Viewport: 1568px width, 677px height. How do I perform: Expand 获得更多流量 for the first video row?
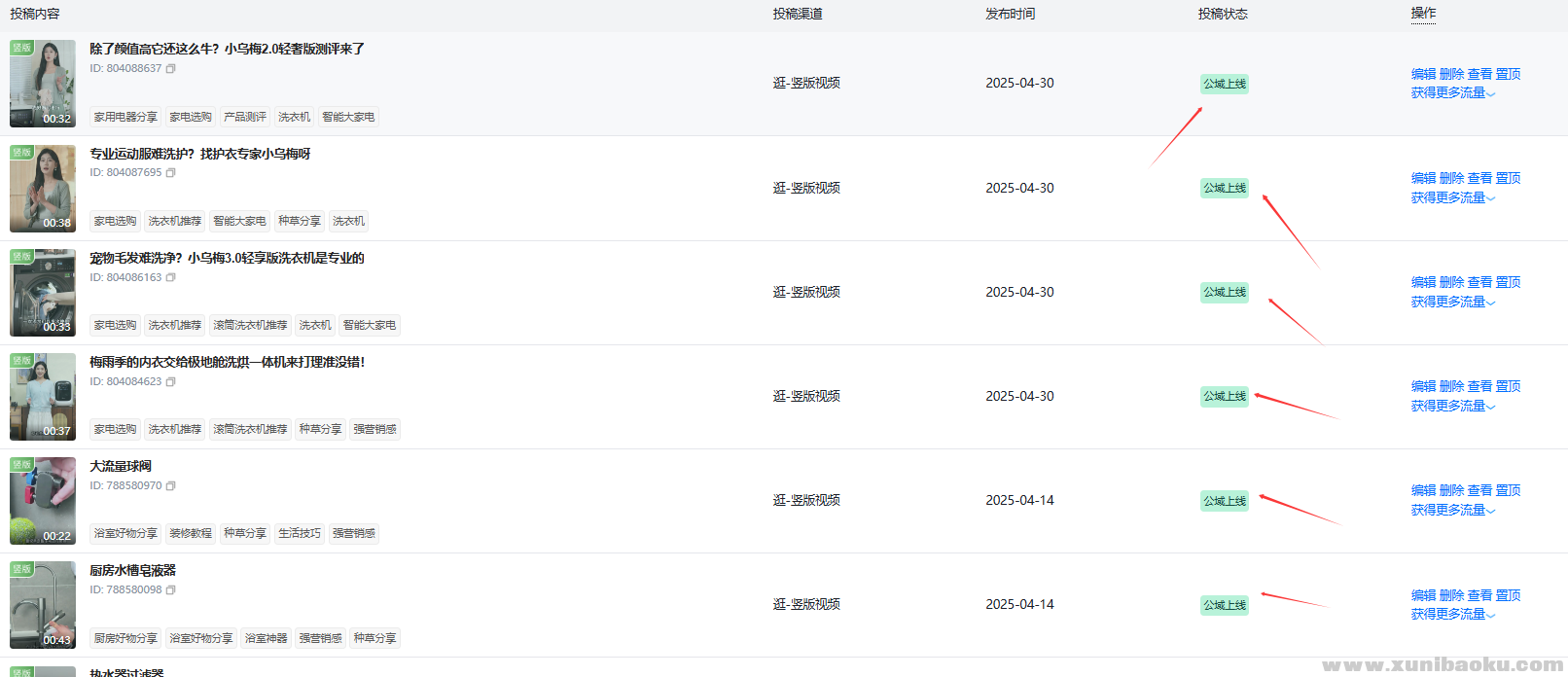click(1452, 93)
